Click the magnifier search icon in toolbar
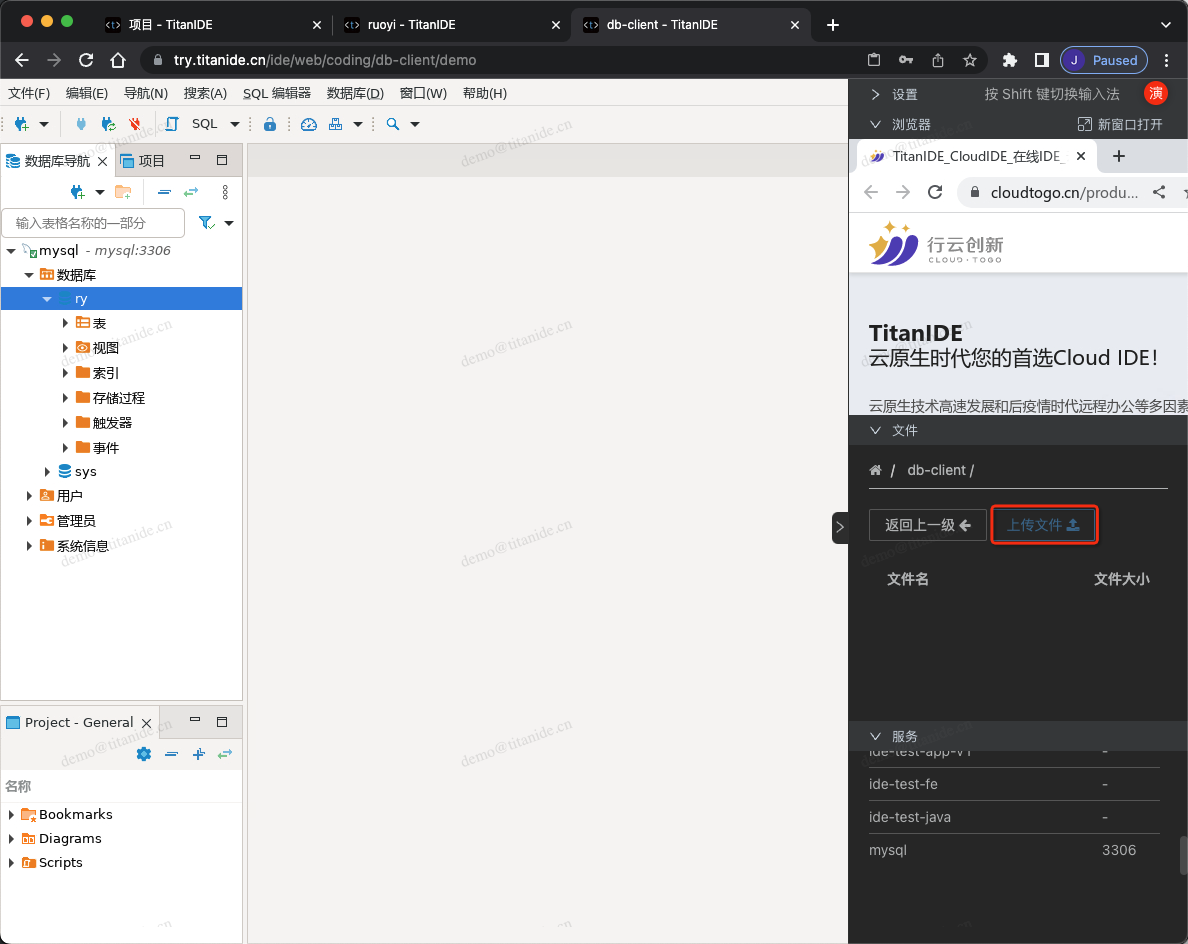Screen dimensions: 1188x944 pos(393,124)
